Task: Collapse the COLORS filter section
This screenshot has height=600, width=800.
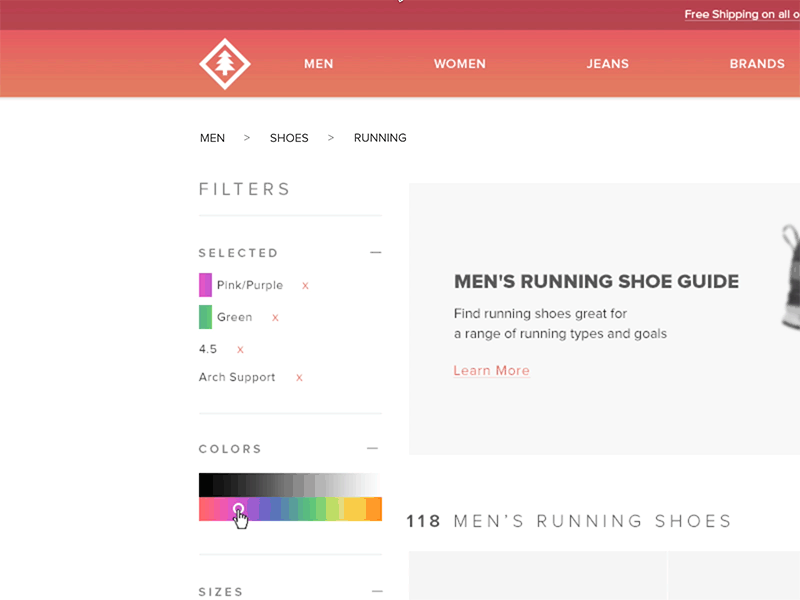Action: point(371,448)
